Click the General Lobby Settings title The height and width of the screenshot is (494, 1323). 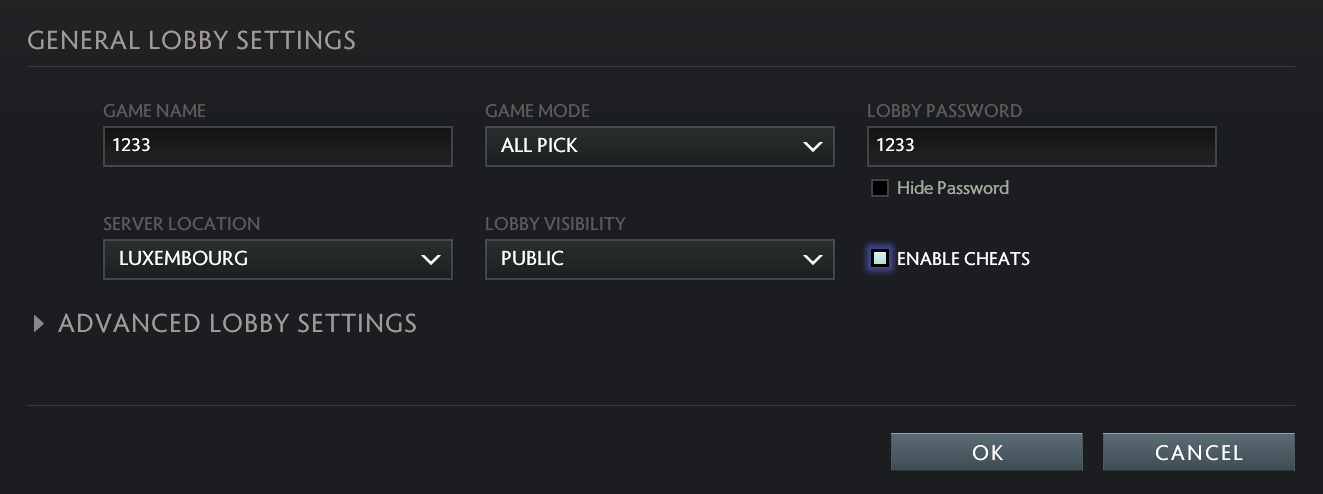pos(191,40)
